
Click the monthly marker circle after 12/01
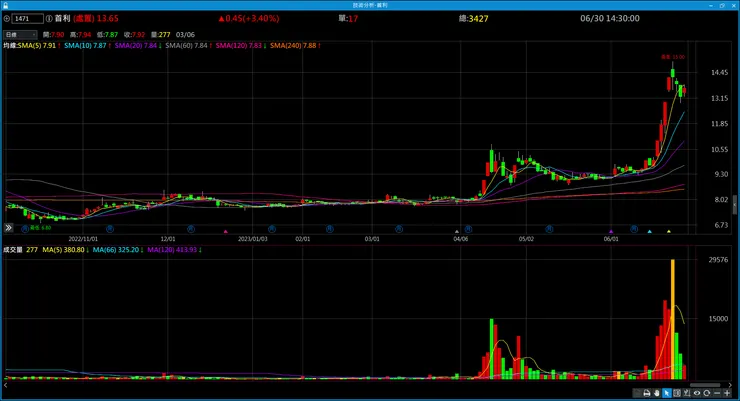coord(191,229)
